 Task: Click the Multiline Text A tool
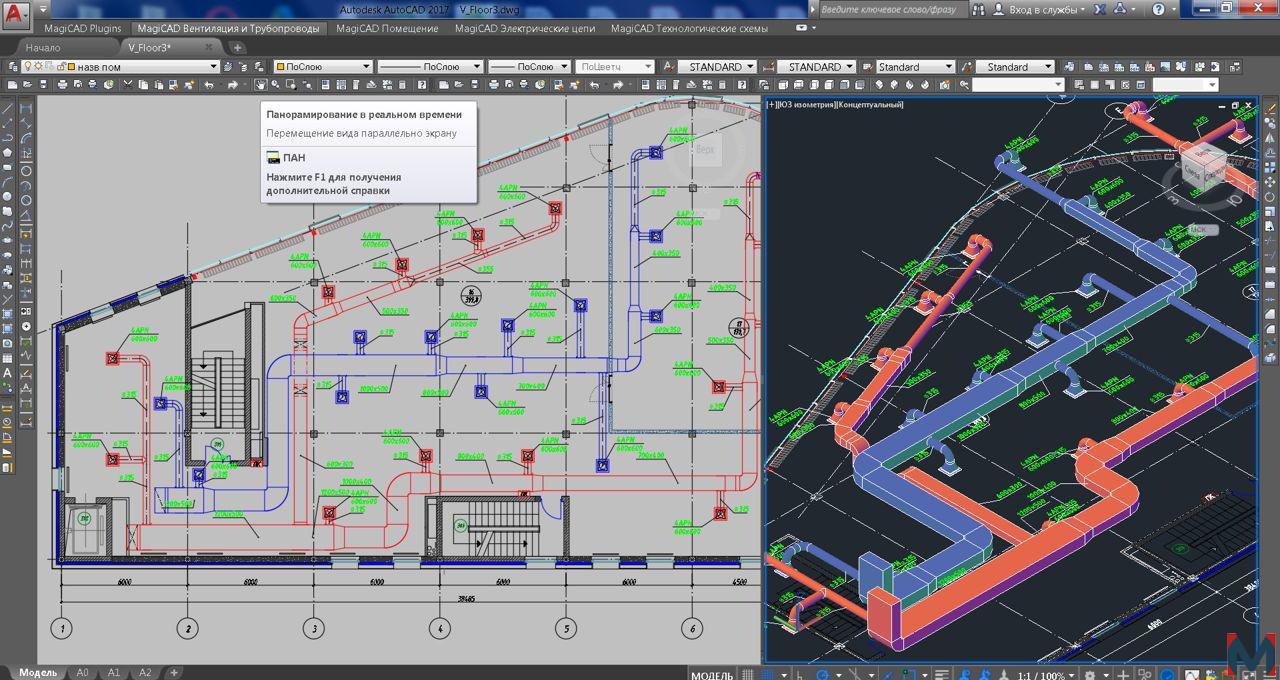pyautogui.click(x=8, y=373)
